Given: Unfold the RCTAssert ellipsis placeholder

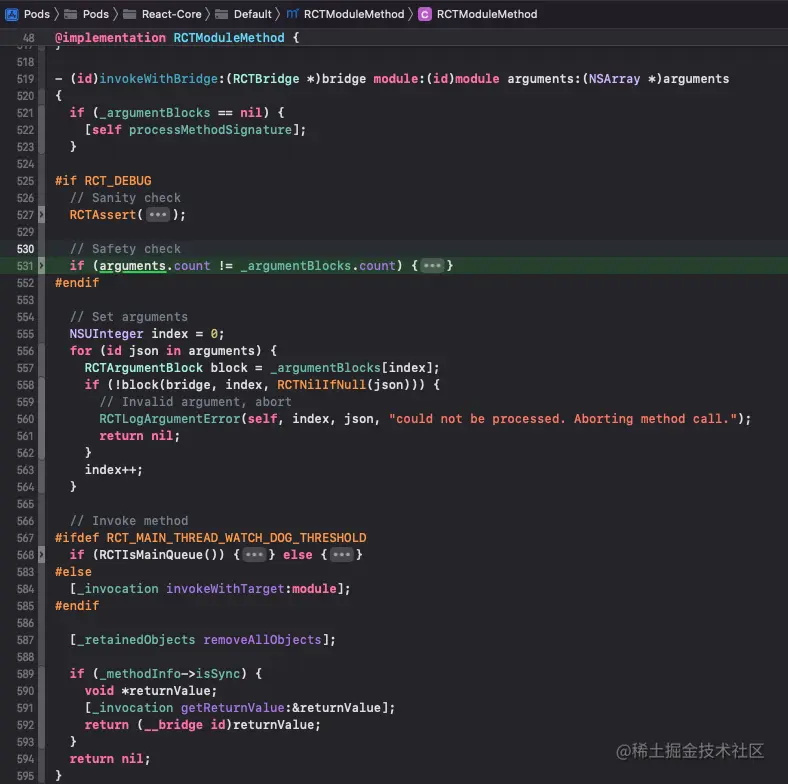Looking at the screenshot, I should tap(158, 215).
